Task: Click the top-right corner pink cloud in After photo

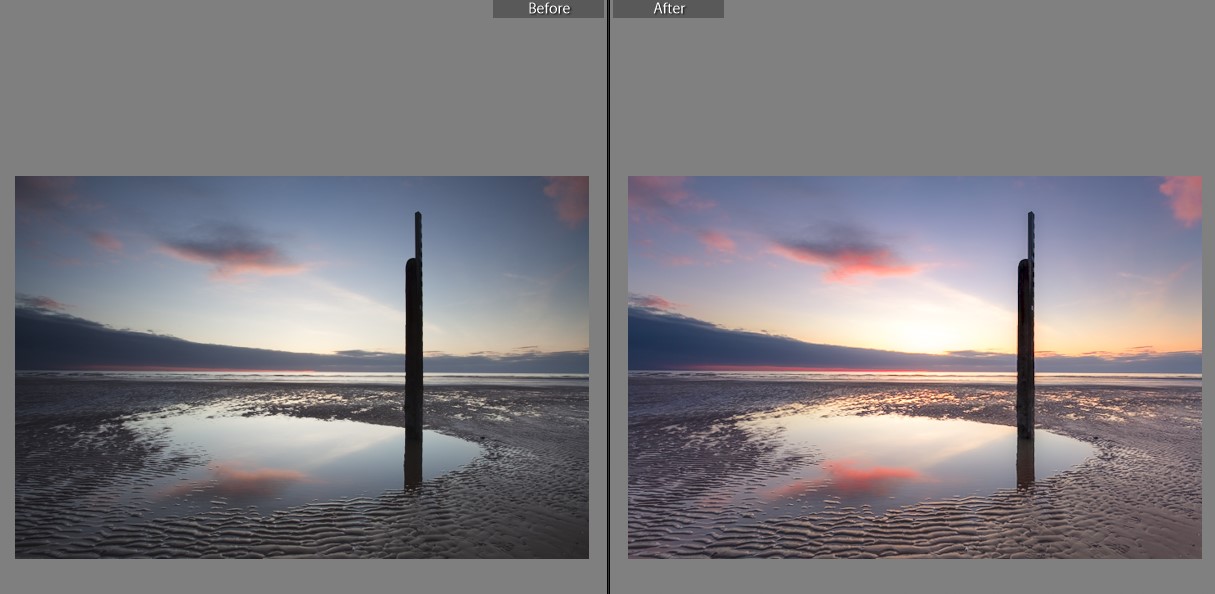Action: point(1182,198)
